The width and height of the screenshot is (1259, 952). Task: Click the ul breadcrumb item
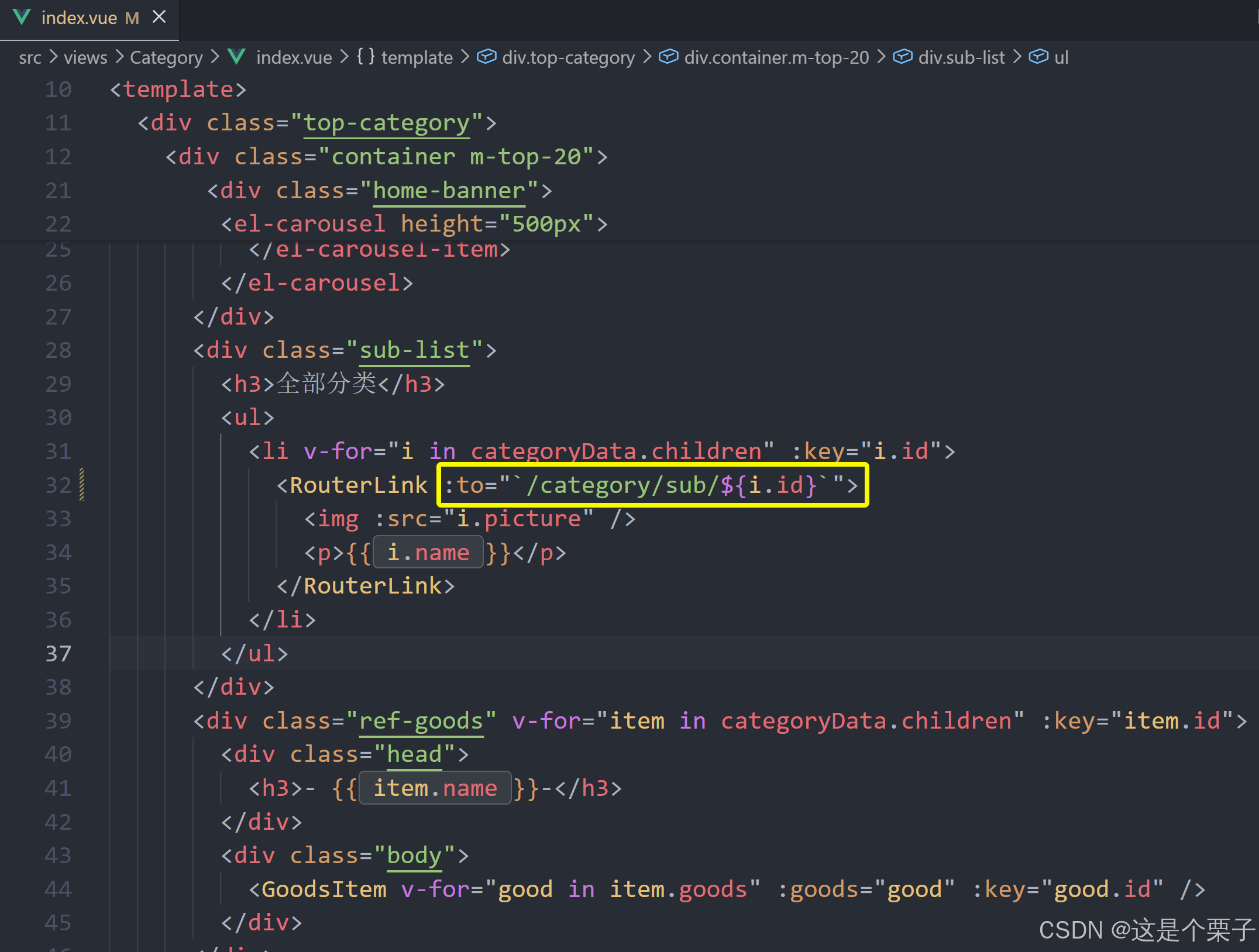point(1061,57)
